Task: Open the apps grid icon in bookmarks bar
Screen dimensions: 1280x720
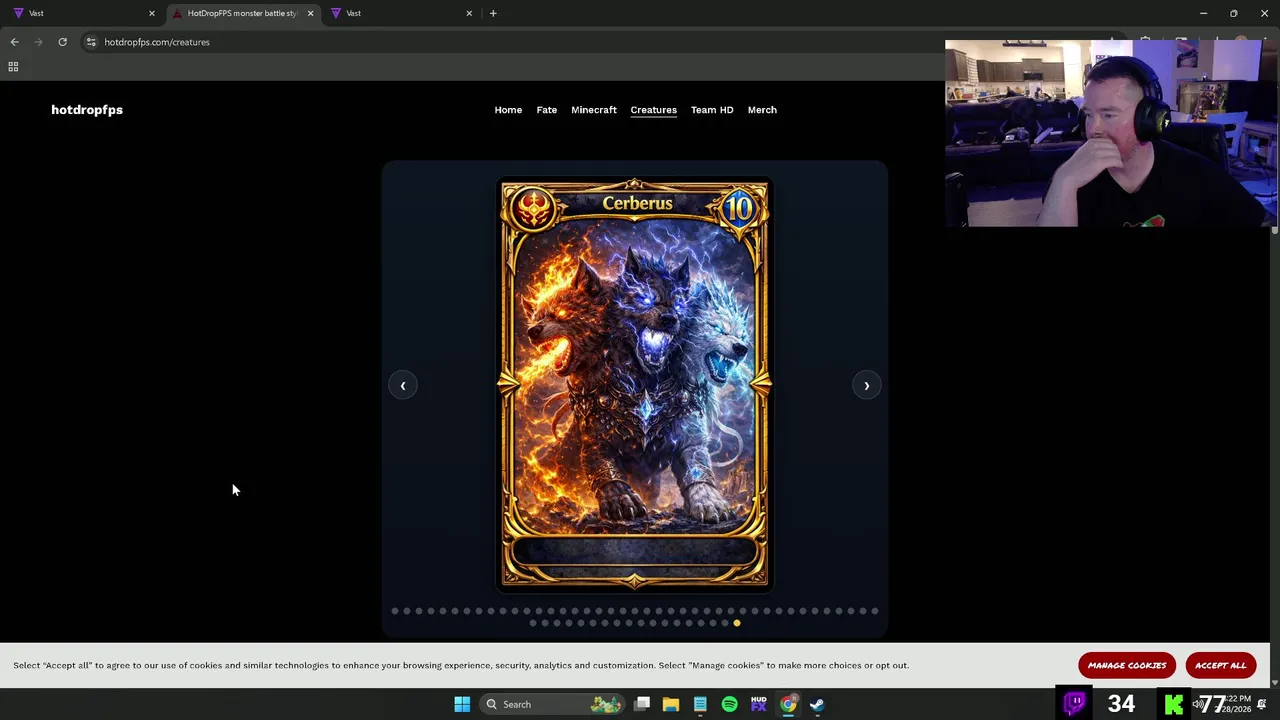Action: (x=13, y=67)
